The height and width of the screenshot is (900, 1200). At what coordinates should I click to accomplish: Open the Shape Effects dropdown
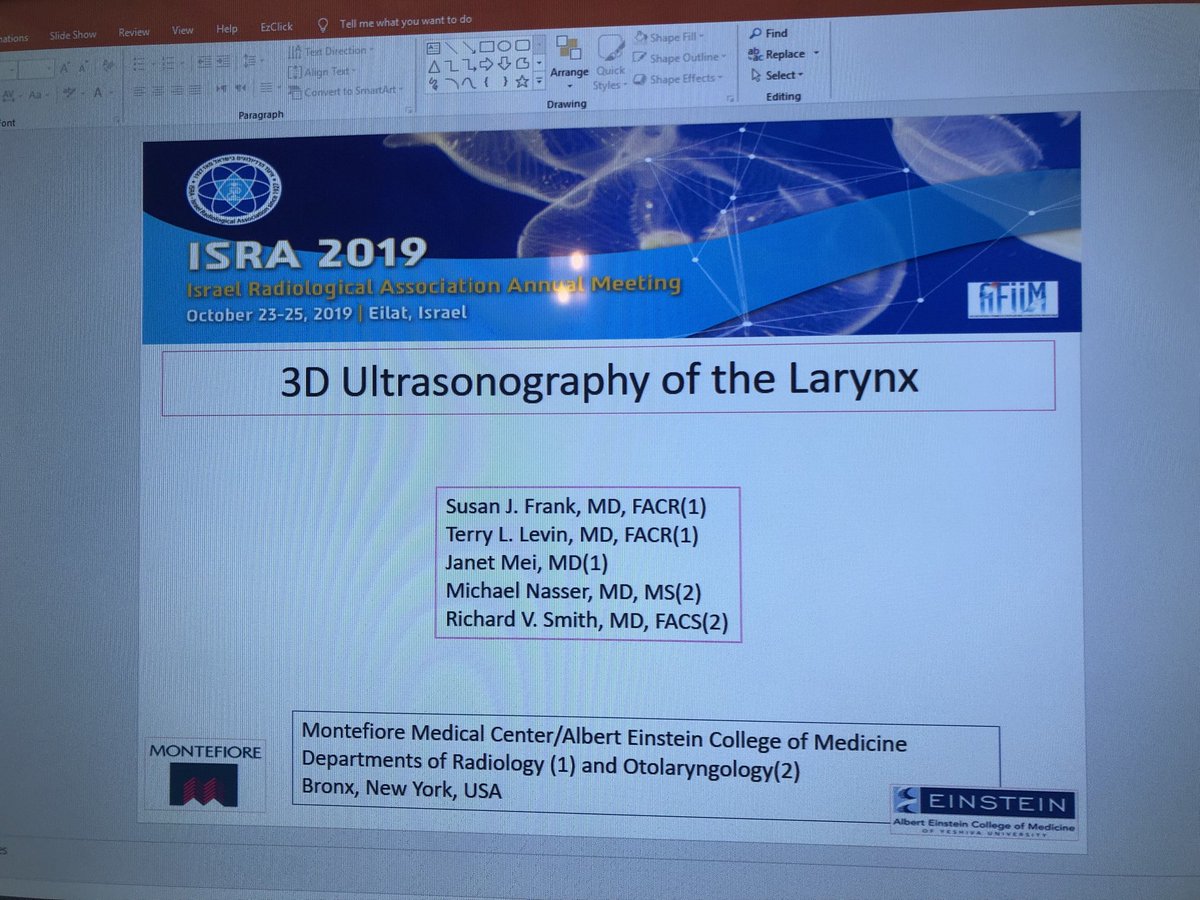[676, 79]
